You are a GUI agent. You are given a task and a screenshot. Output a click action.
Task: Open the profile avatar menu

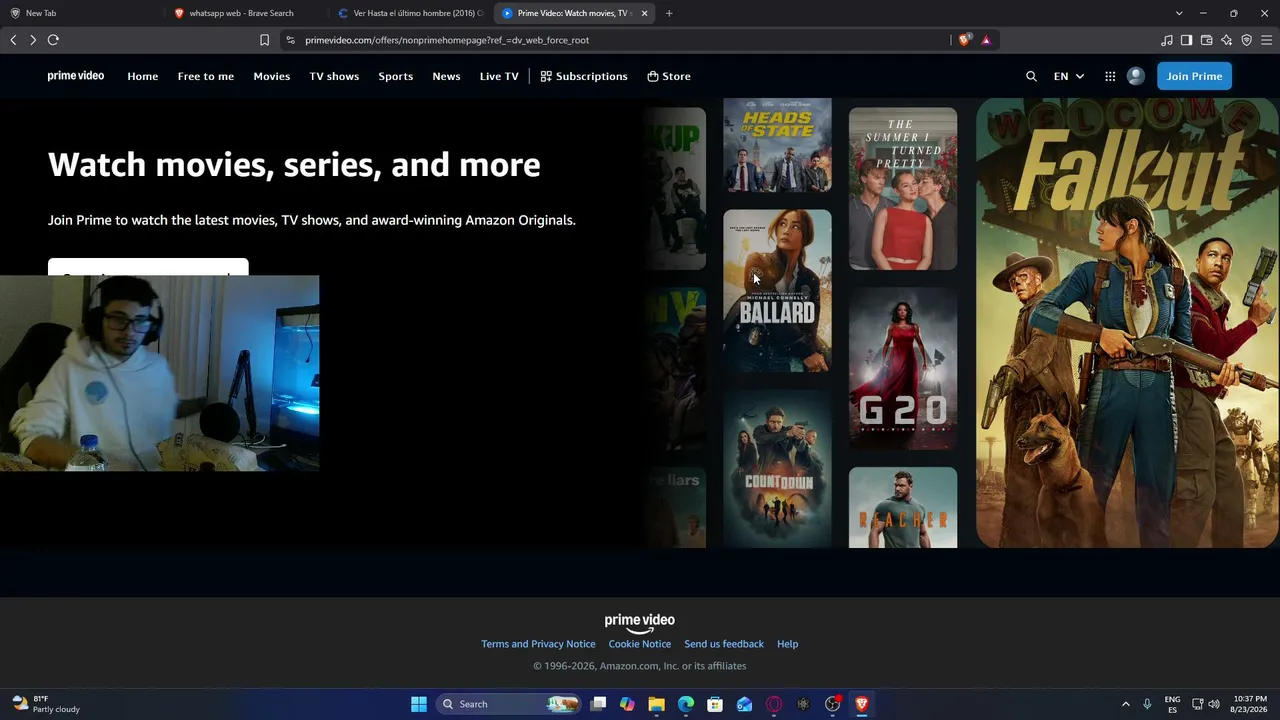pyautogui.click(x=1136, y=76)
